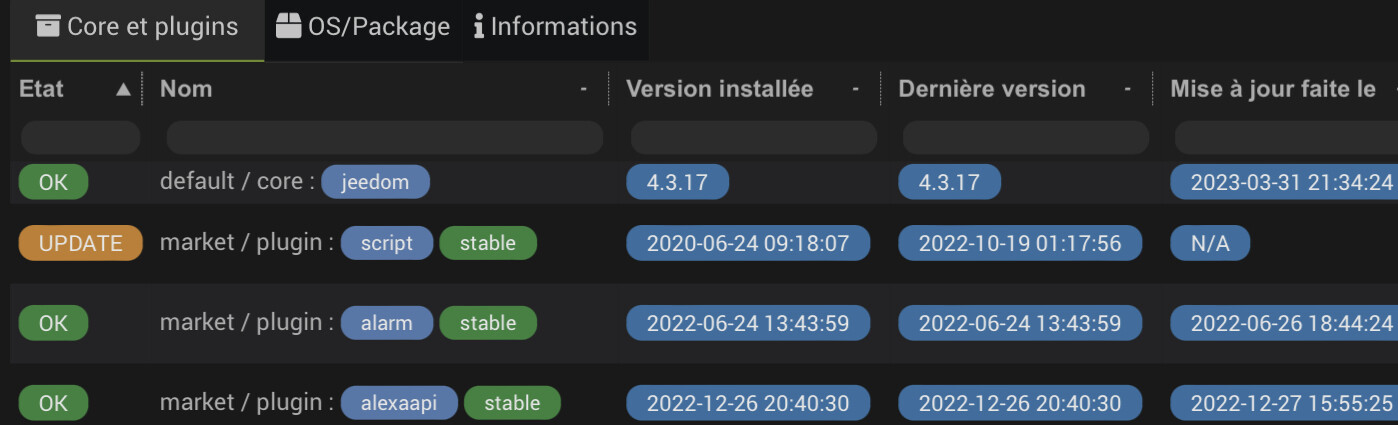Image resolution: width=1398 pixels, height=425 pixels.
Task: Click the alexaapi plugin name badge
Action: click(x=399, y=403)
